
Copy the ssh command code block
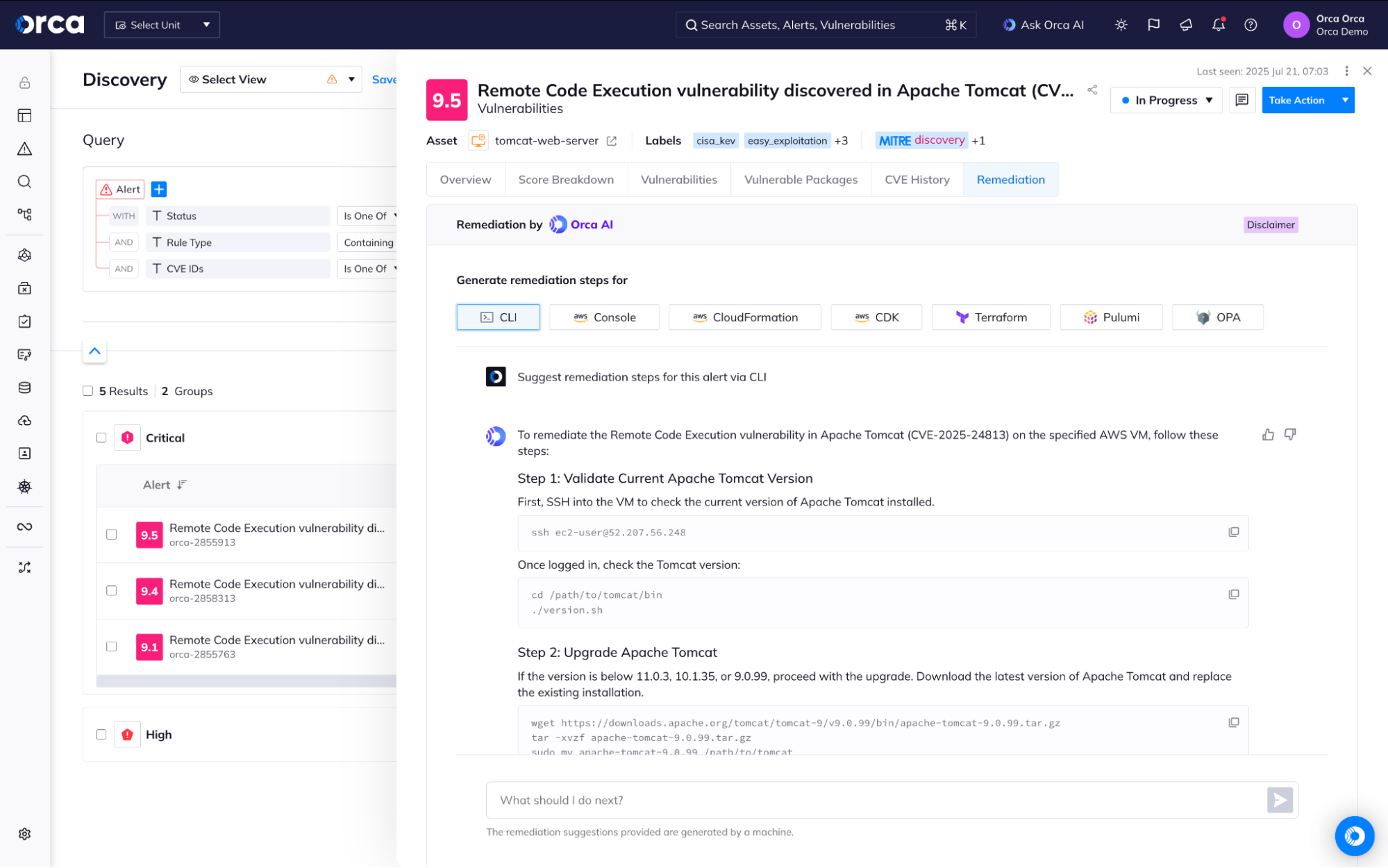[1233, 532]
